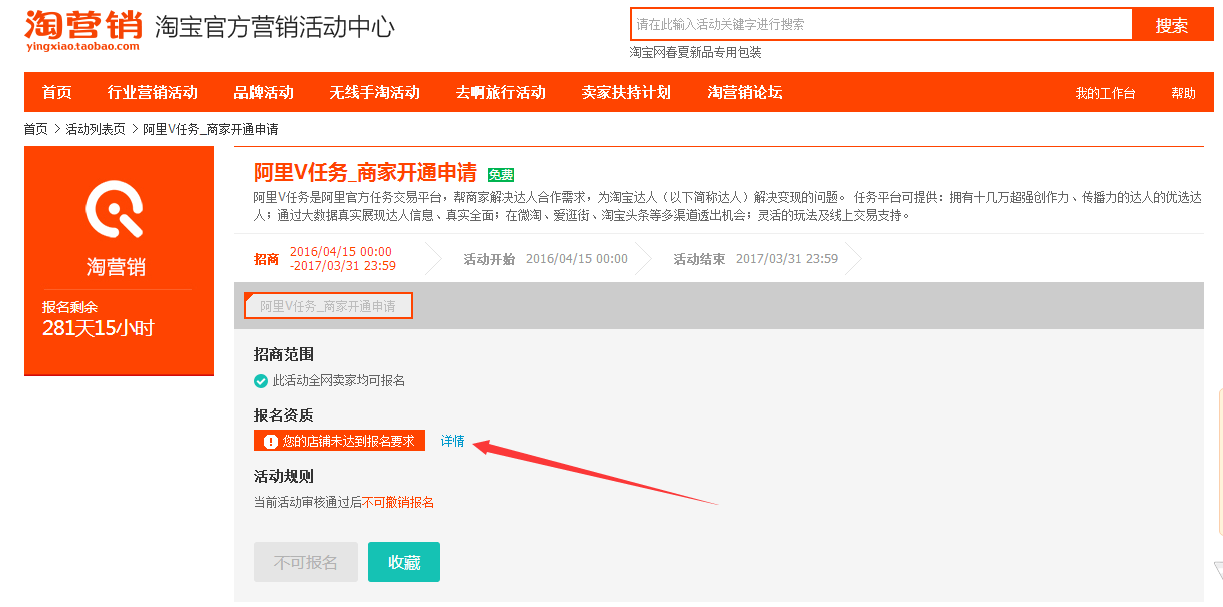Click the orange 搜索 button
Screen dimensions: 1223x607
[1172, 25]
